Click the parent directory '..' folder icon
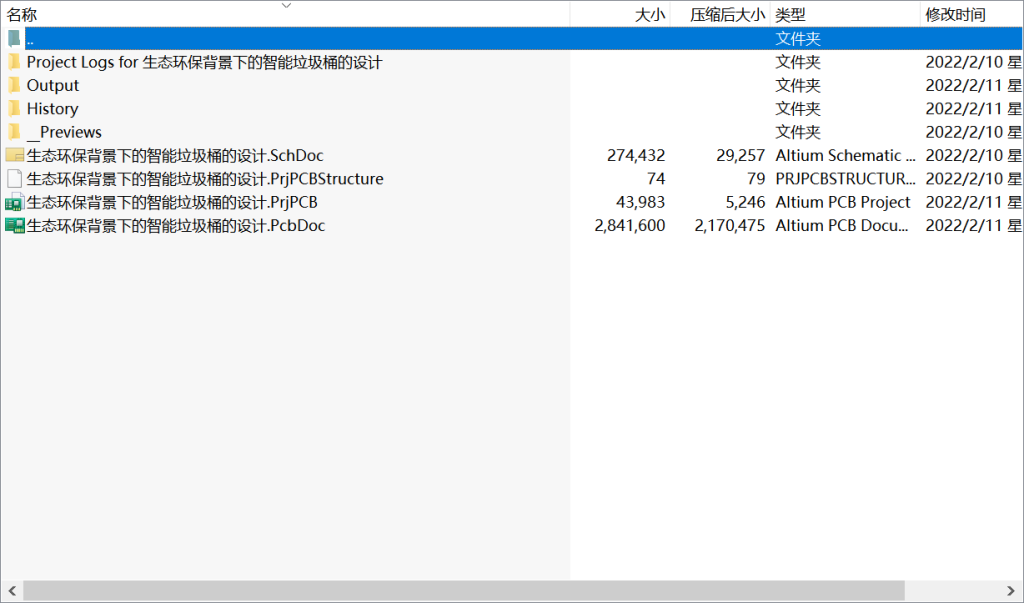This screenshot has height=603, width=1024. (14, 38)
